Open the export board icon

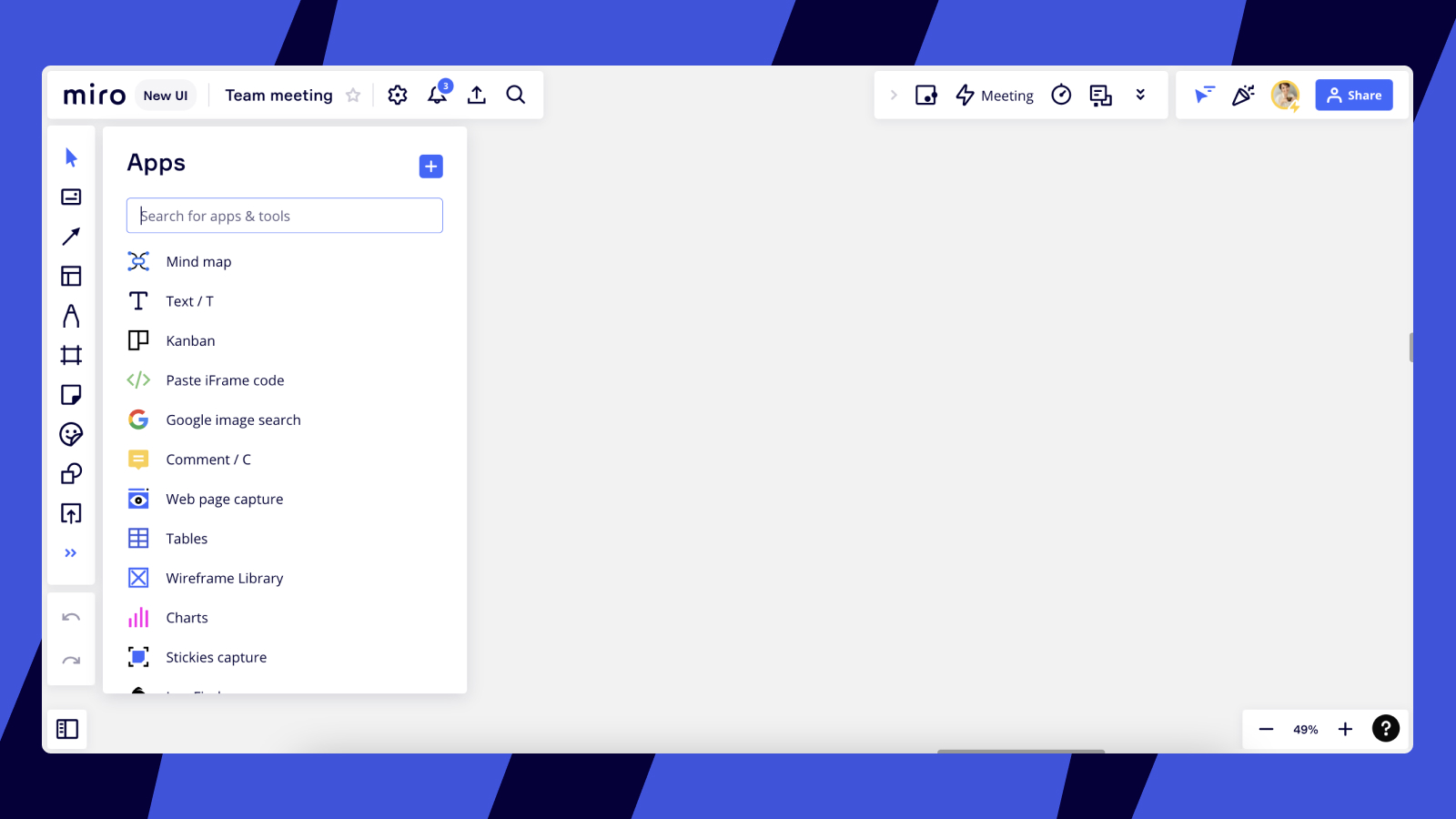tap(477, 96)
